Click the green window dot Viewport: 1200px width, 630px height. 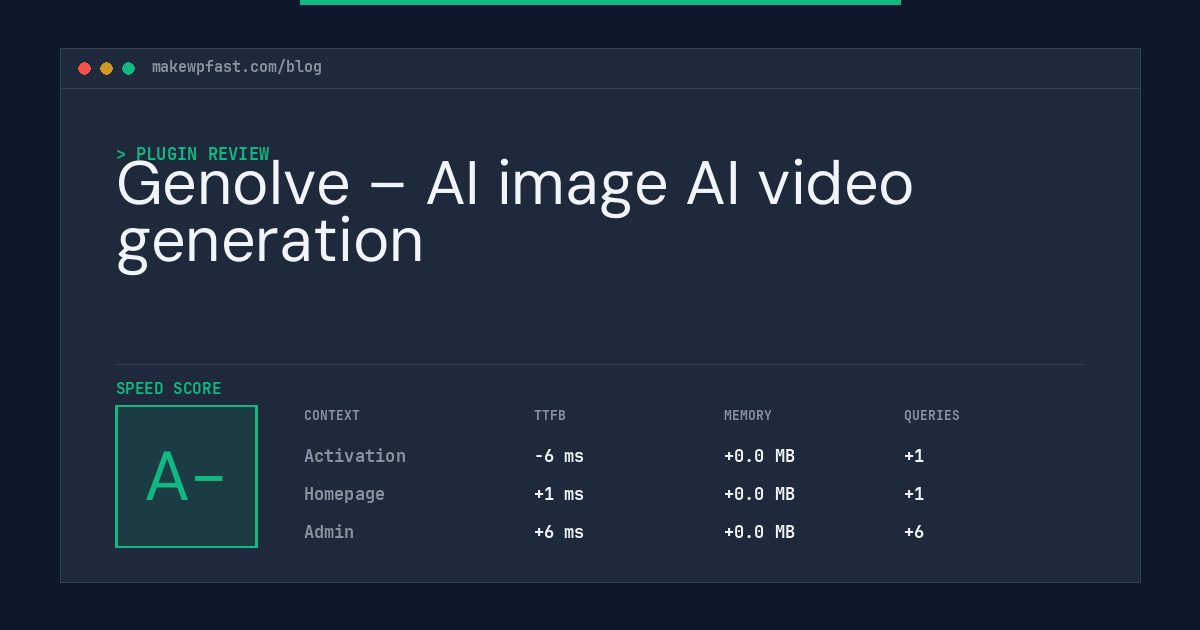[x=128, y=68]
